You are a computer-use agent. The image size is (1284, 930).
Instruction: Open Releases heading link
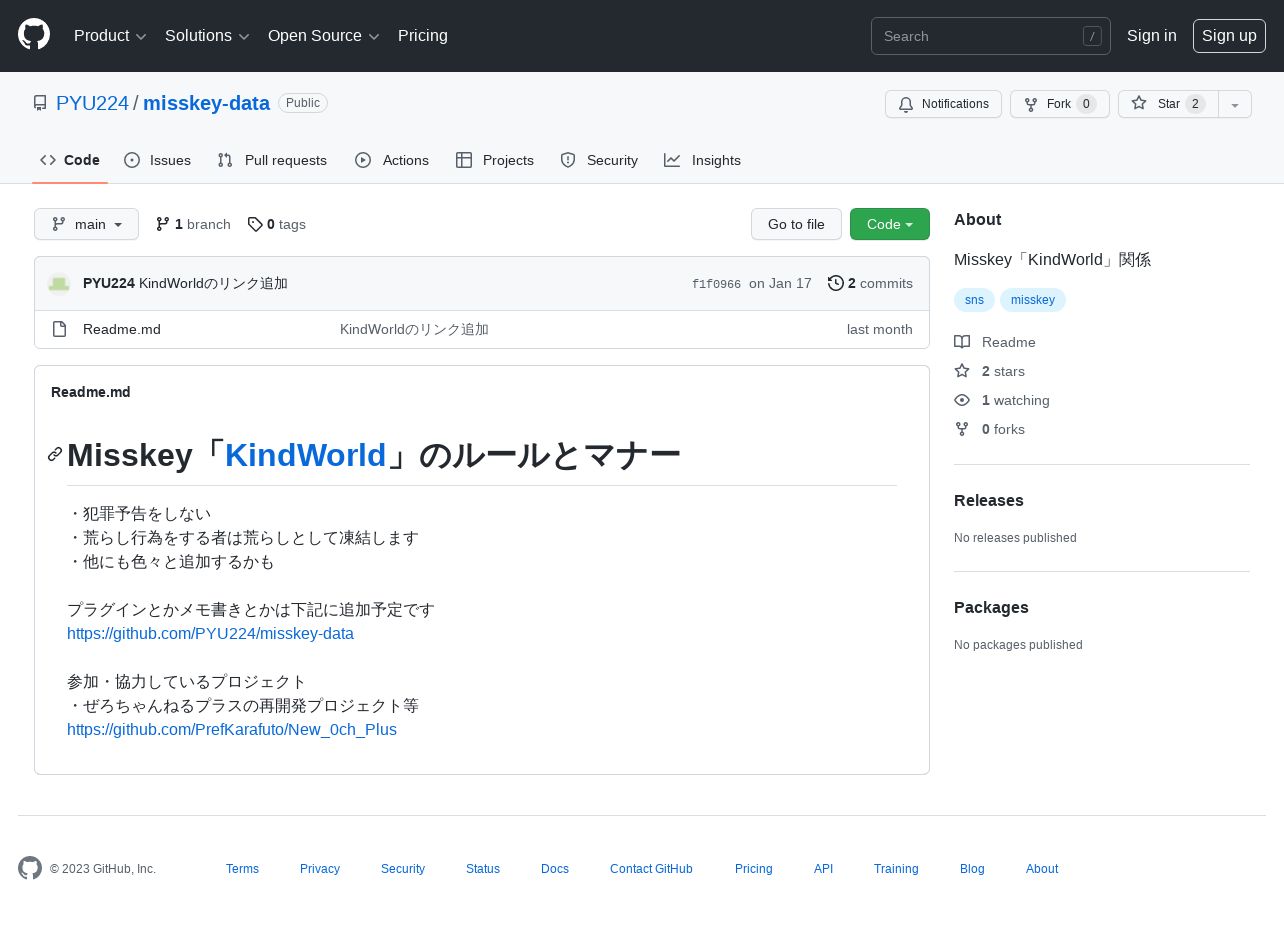pos(989,501)
